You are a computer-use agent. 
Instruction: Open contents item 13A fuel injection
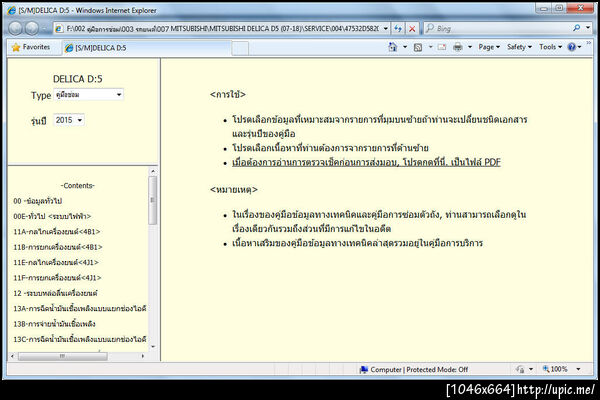pyautogui.click(x=80, y=309)
